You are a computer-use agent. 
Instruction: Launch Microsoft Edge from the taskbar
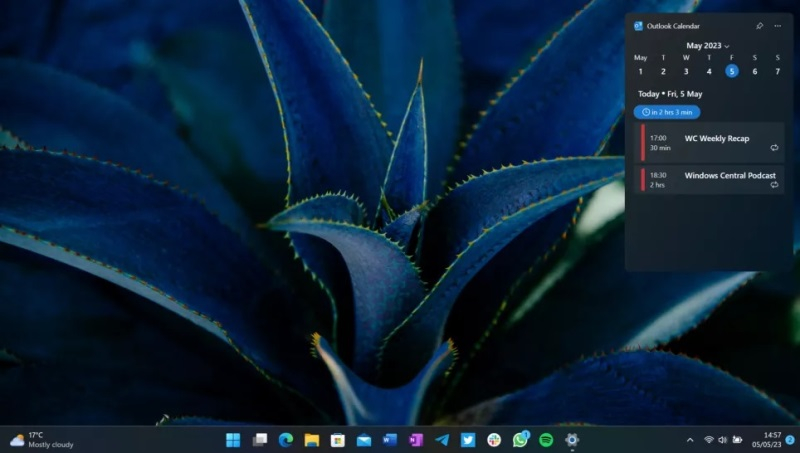pos(285,440)
